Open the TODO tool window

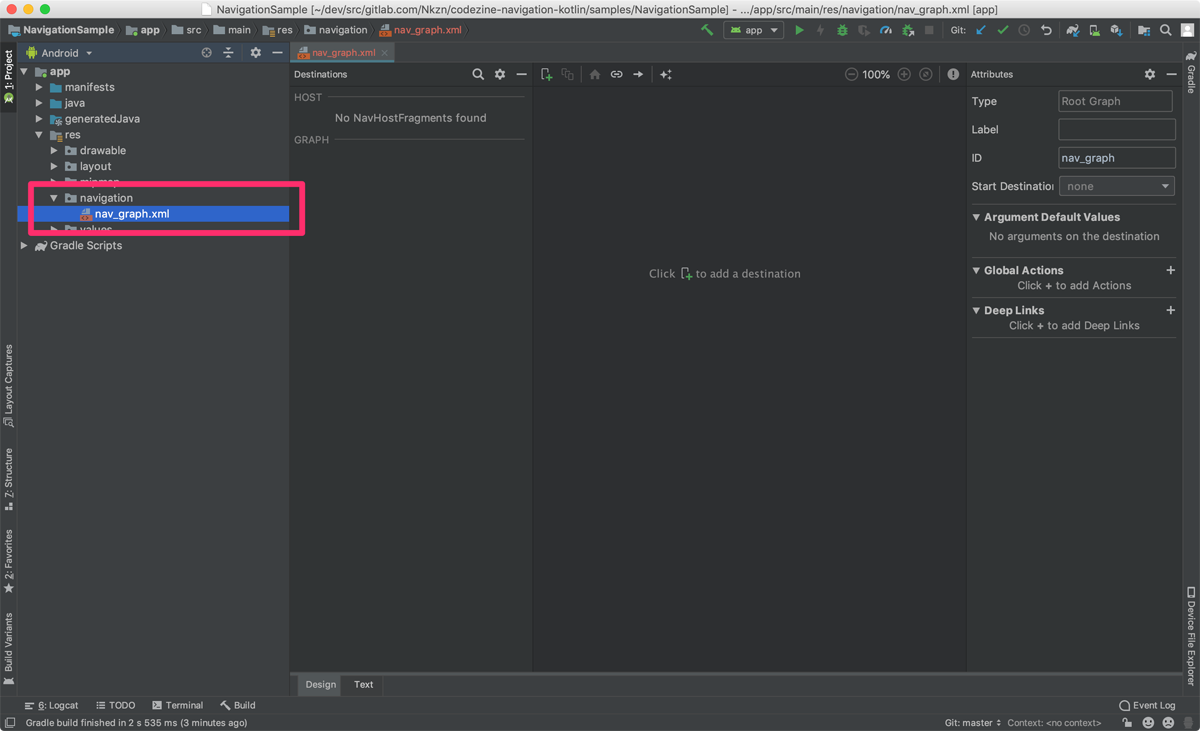point(115,705)
